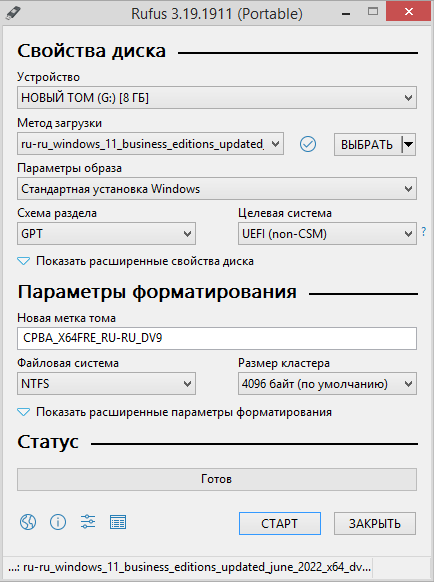Screen dimensions: 434x582
Task: Expand Показать расширенные параметры форматирования
Action: coord(174,412)
